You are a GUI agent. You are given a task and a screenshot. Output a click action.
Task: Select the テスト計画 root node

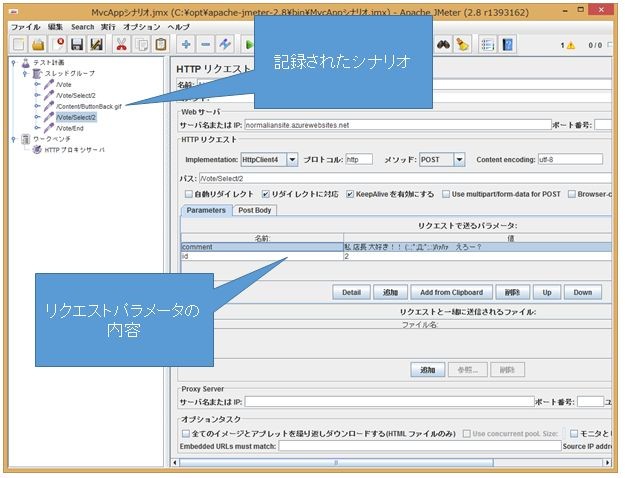(x=49, y=63)
